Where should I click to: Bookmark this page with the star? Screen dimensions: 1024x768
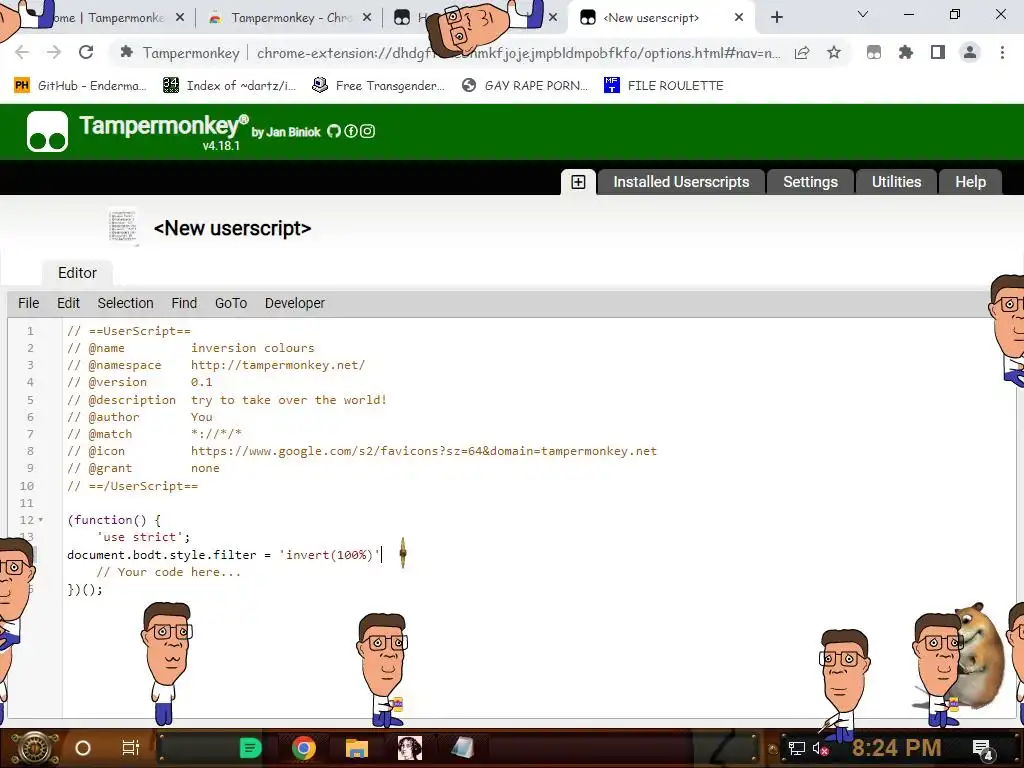pyautogui.click(x=834, y=52)
